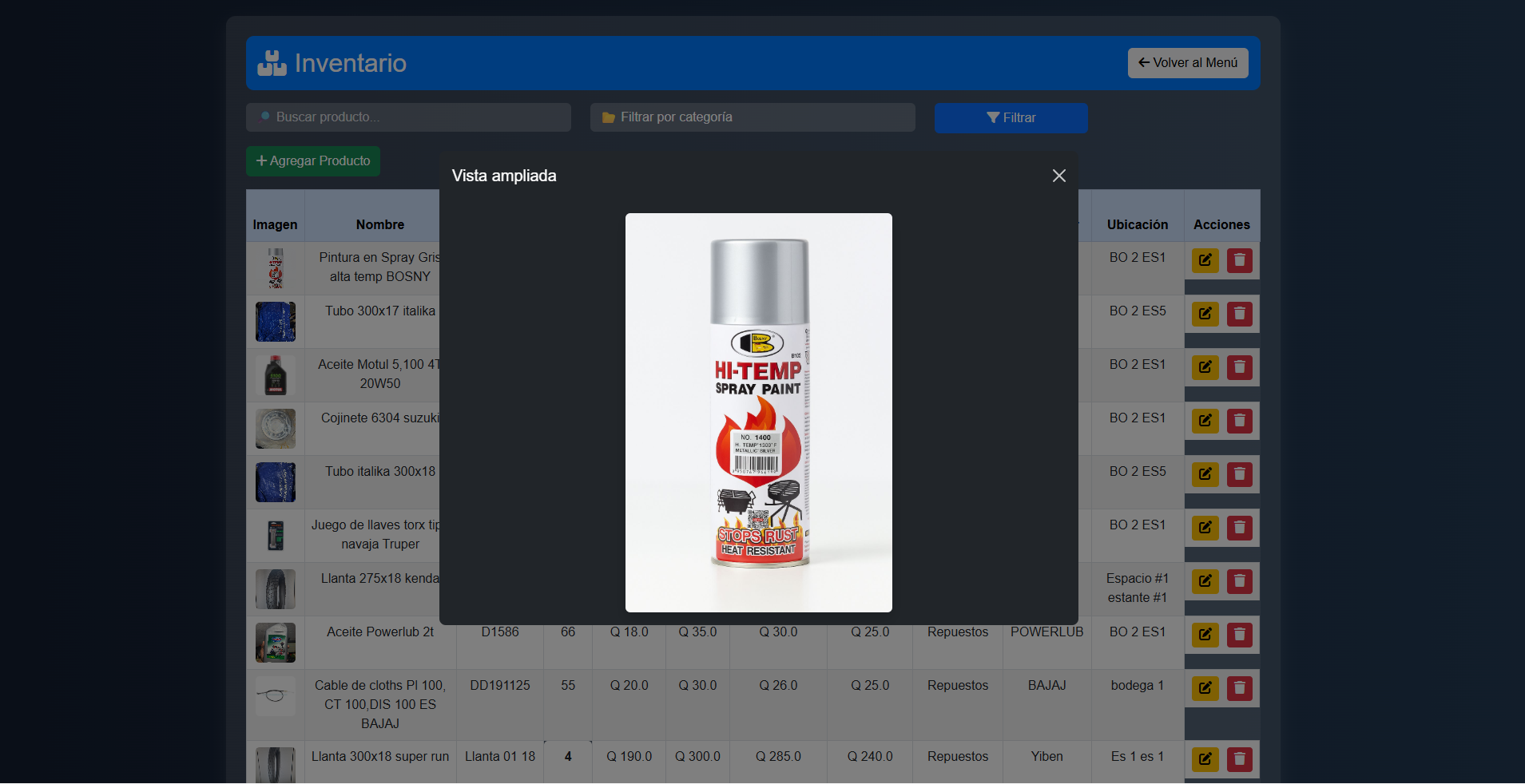The width and height of the screenshot is (1525, 784).
Task: Focus the Buscar producto search field
Action: [x=408, y=117]
